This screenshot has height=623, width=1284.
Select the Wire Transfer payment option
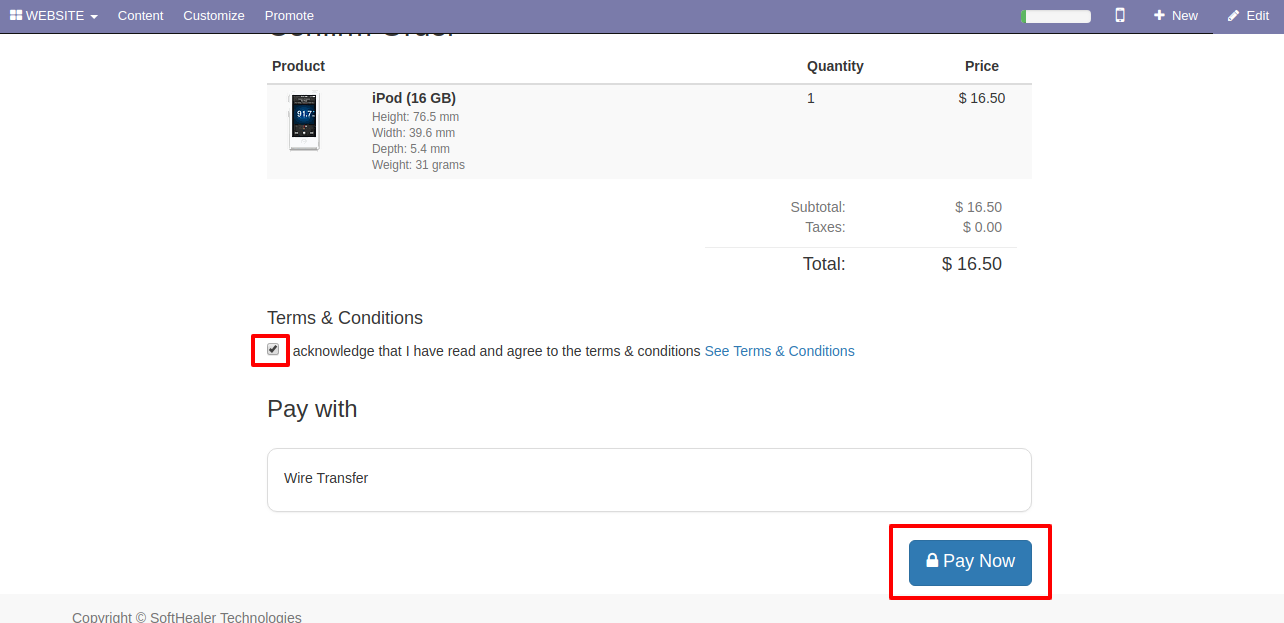649,479
